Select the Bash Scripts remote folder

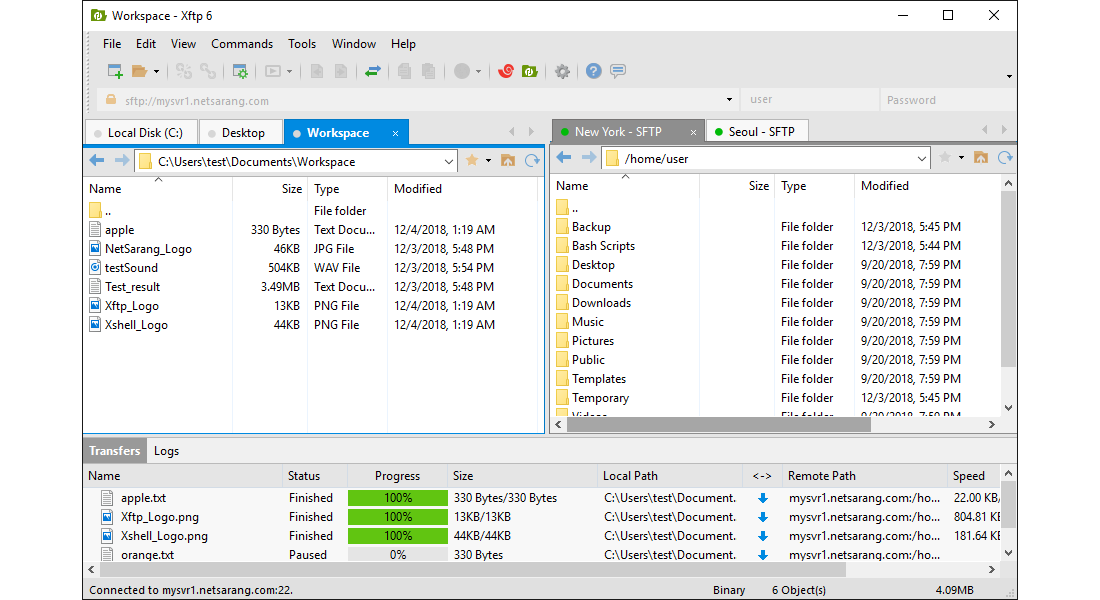[x=603, y=246]
